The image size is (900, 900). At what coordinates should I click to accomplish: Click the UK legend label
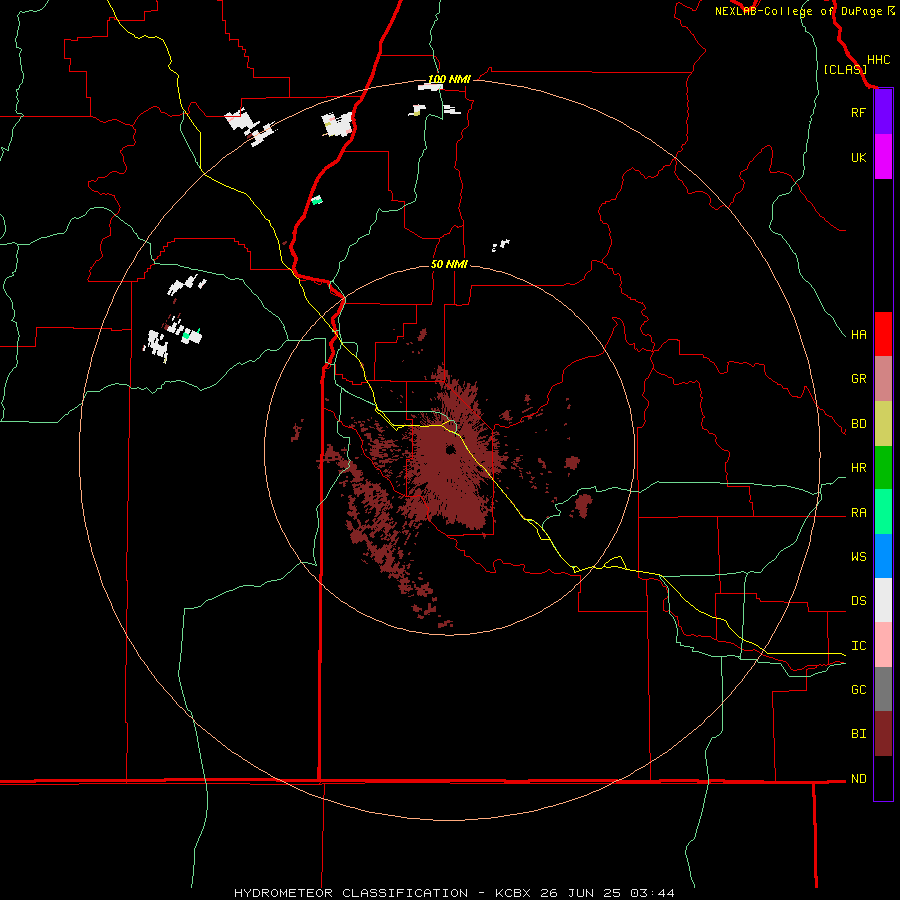(x=858, y=157)
